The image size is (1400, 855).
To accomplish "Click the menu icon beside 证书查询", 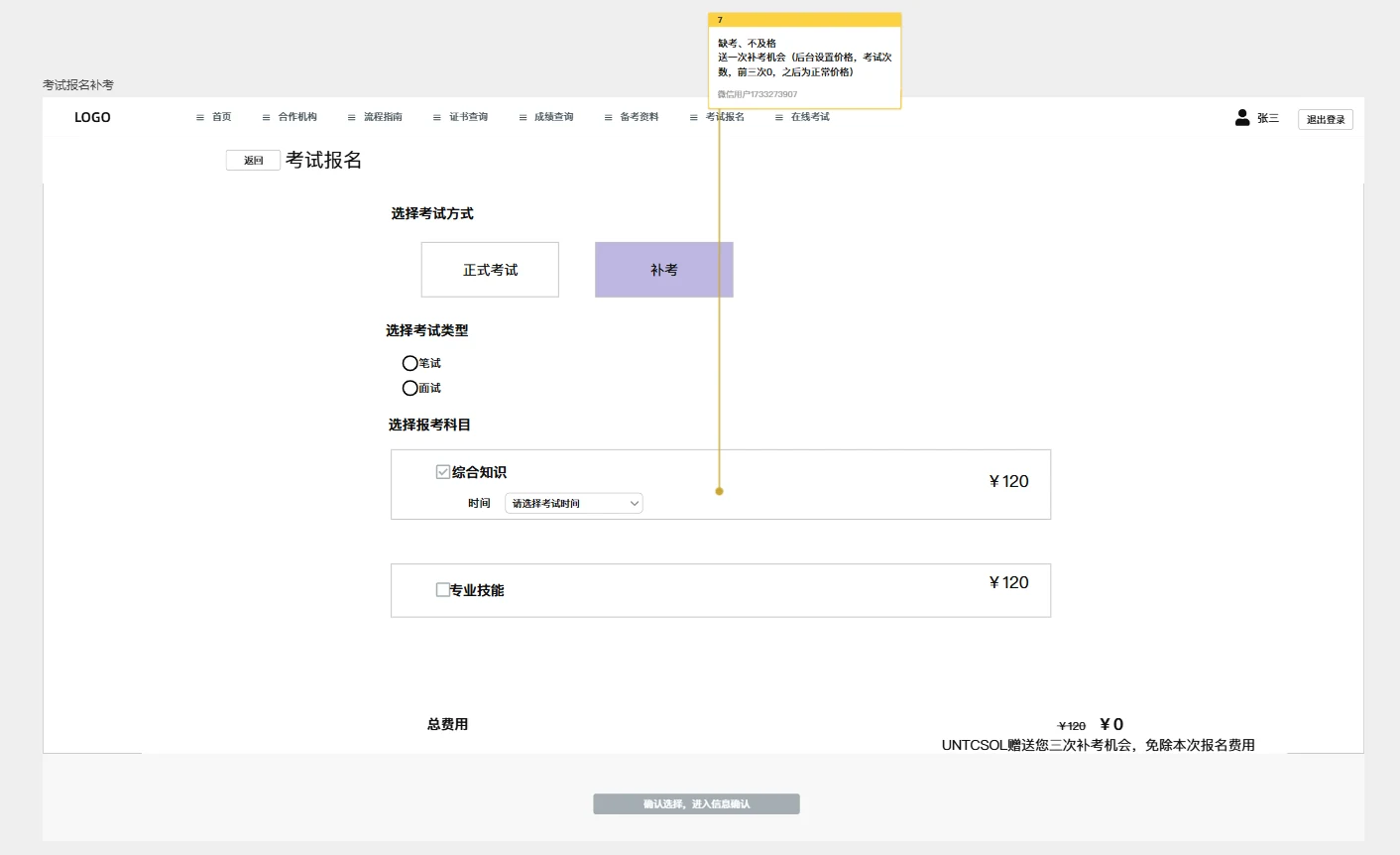I will [437, 117].
